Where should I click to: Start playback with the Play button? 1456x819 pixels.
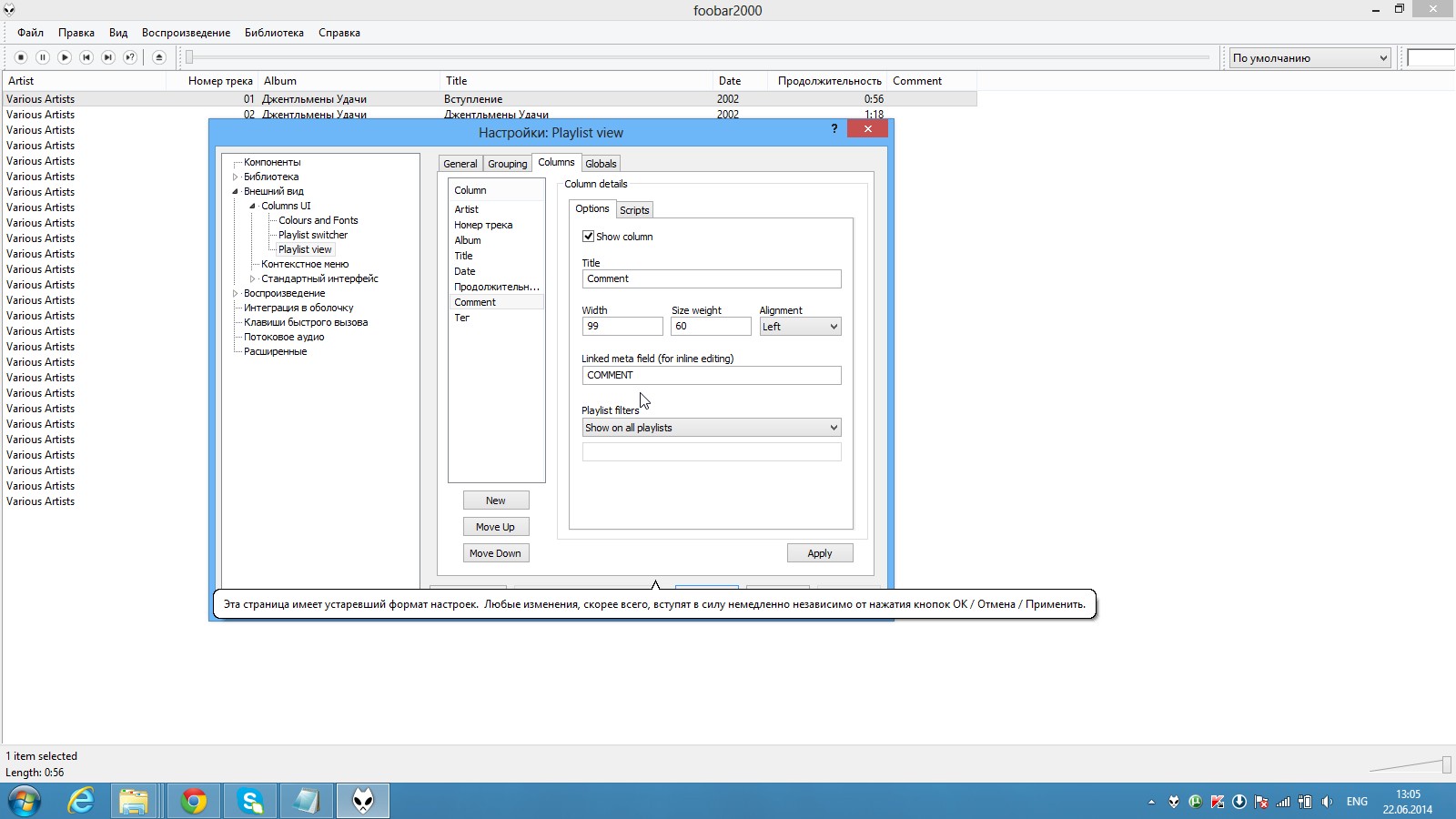click(65, 57)
